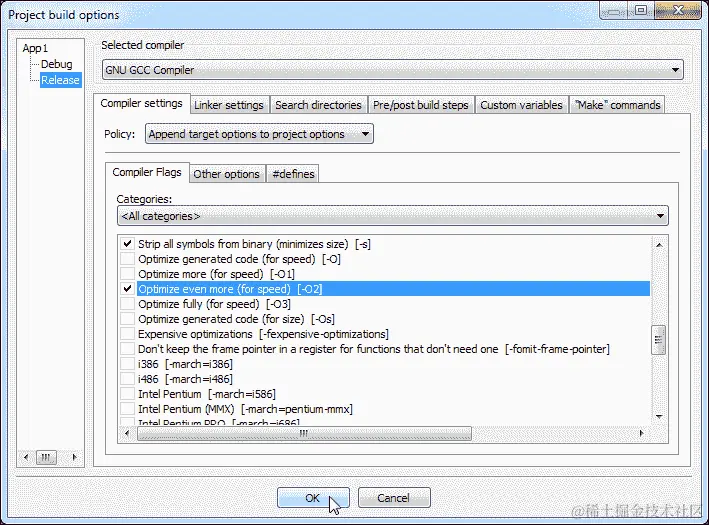Click flags list scroll up arrow

[659, 245]
